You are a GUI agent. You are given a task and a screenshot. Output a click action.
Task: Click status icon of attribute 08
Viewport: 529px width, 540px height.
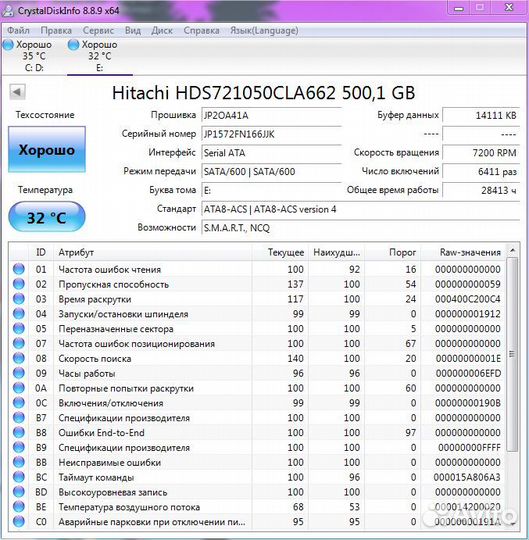coord(19,358)
